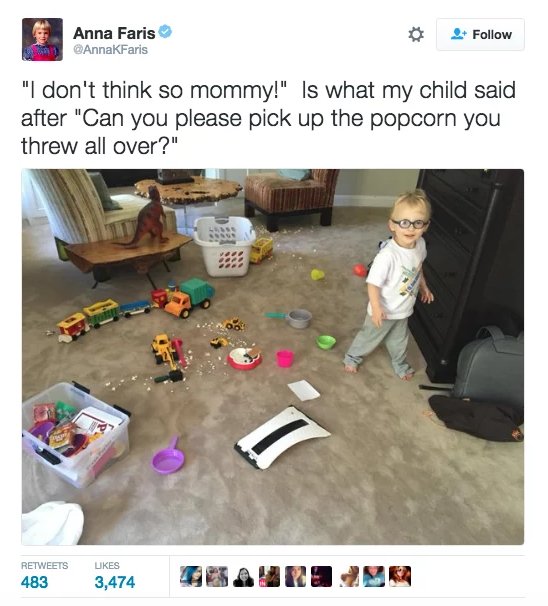Open the black-and-white woman liker avatar

243,576
